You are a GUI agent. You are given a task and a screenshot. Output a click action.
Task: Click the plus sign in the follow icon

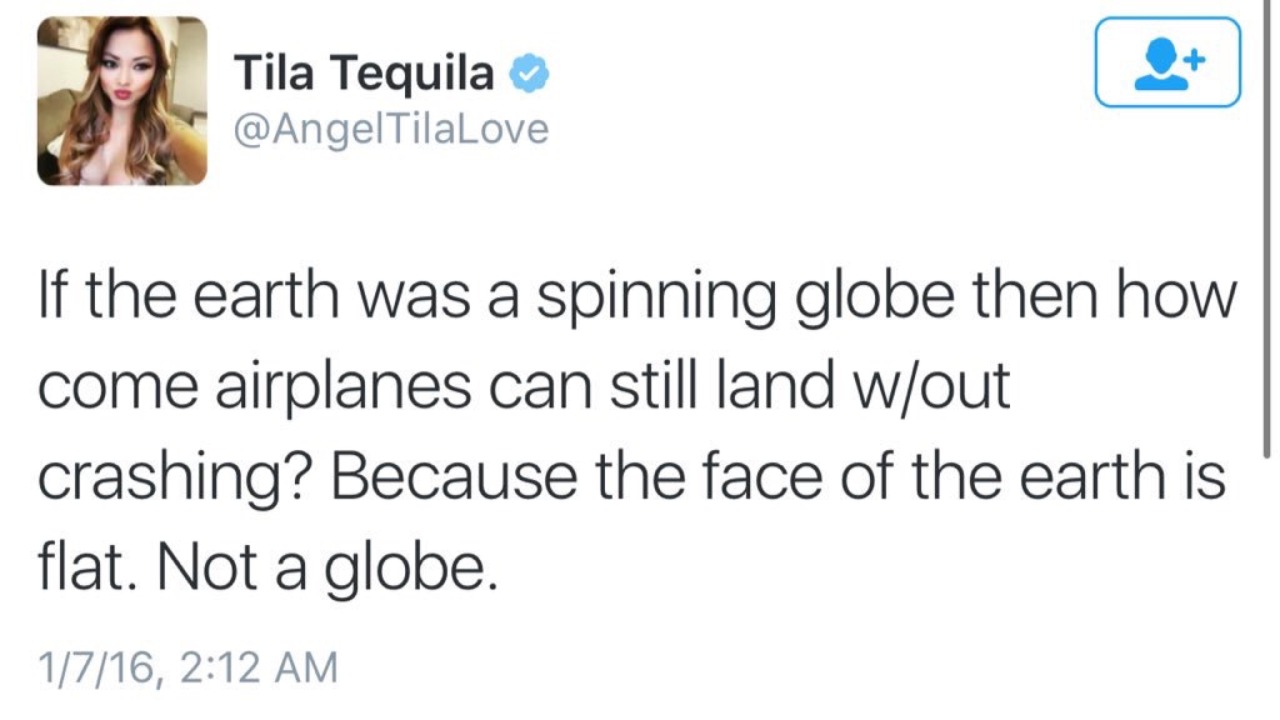pos(1195,60)
